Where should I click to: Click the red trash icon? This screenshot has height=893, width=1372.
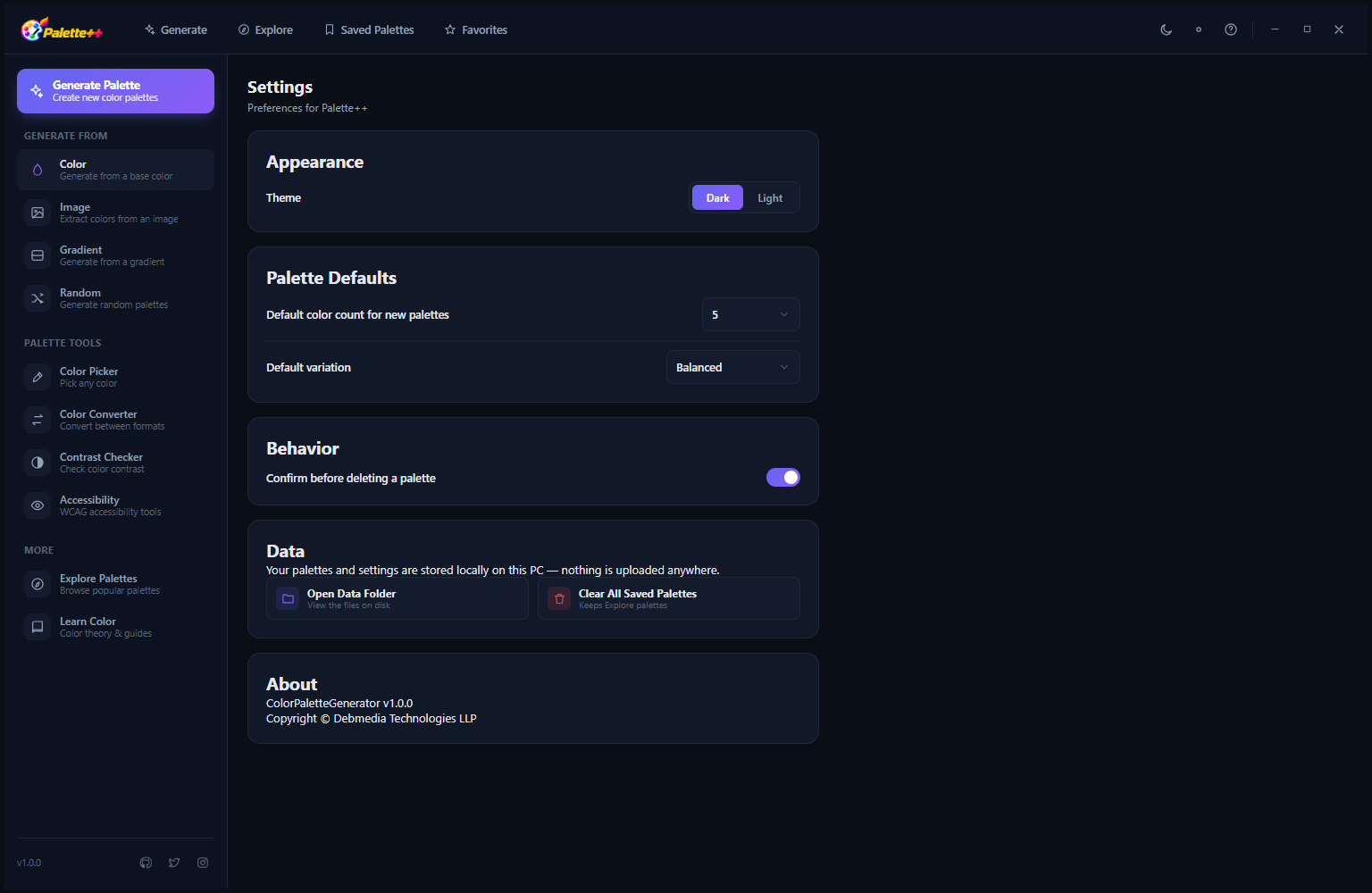(559, 599)
